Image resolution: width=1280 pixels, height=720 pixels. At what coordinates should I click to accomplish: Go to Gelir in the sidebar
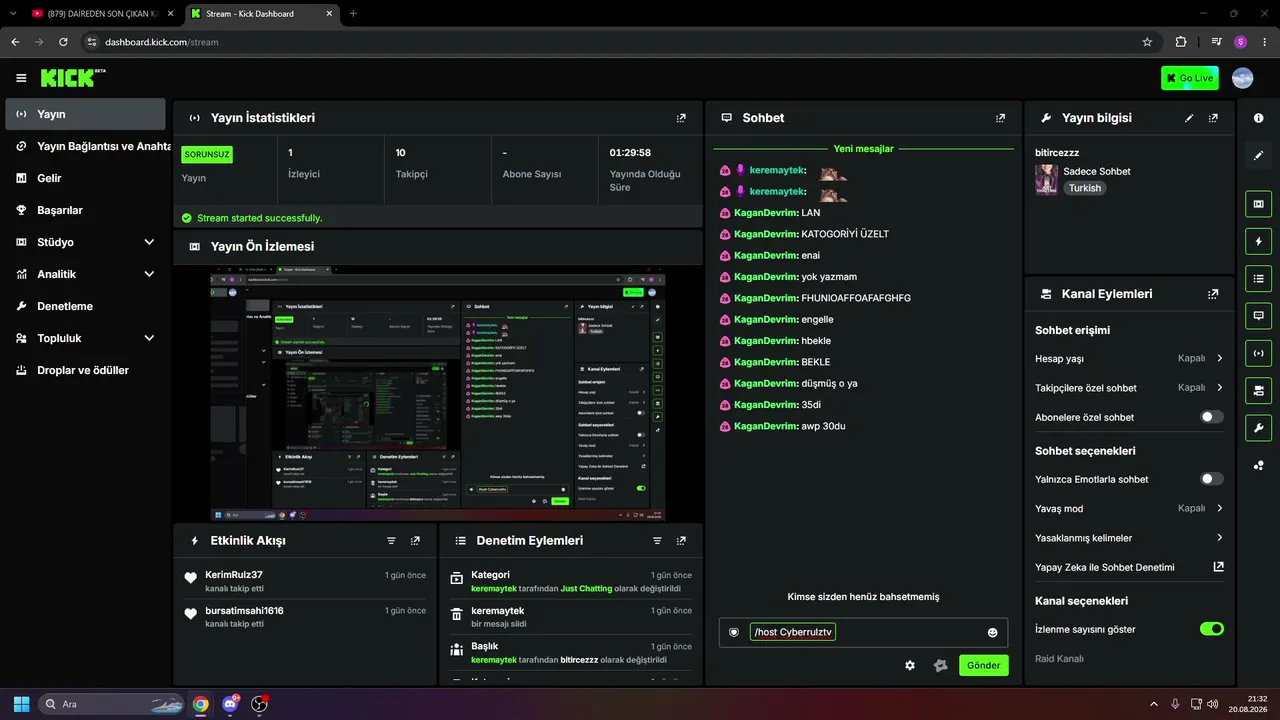pyautogui.click(x=85, y=178)
